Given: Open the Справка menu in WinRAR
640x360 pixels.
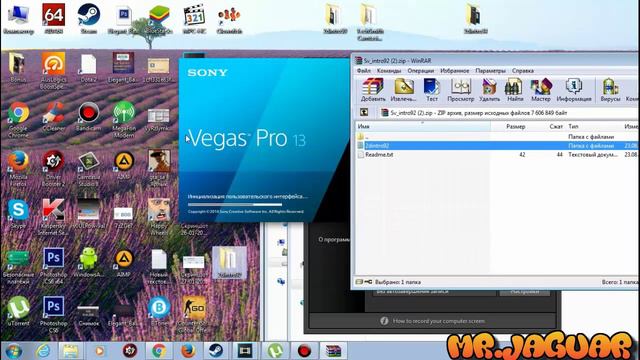Looking at the screenshot, I should click(523, 71).
